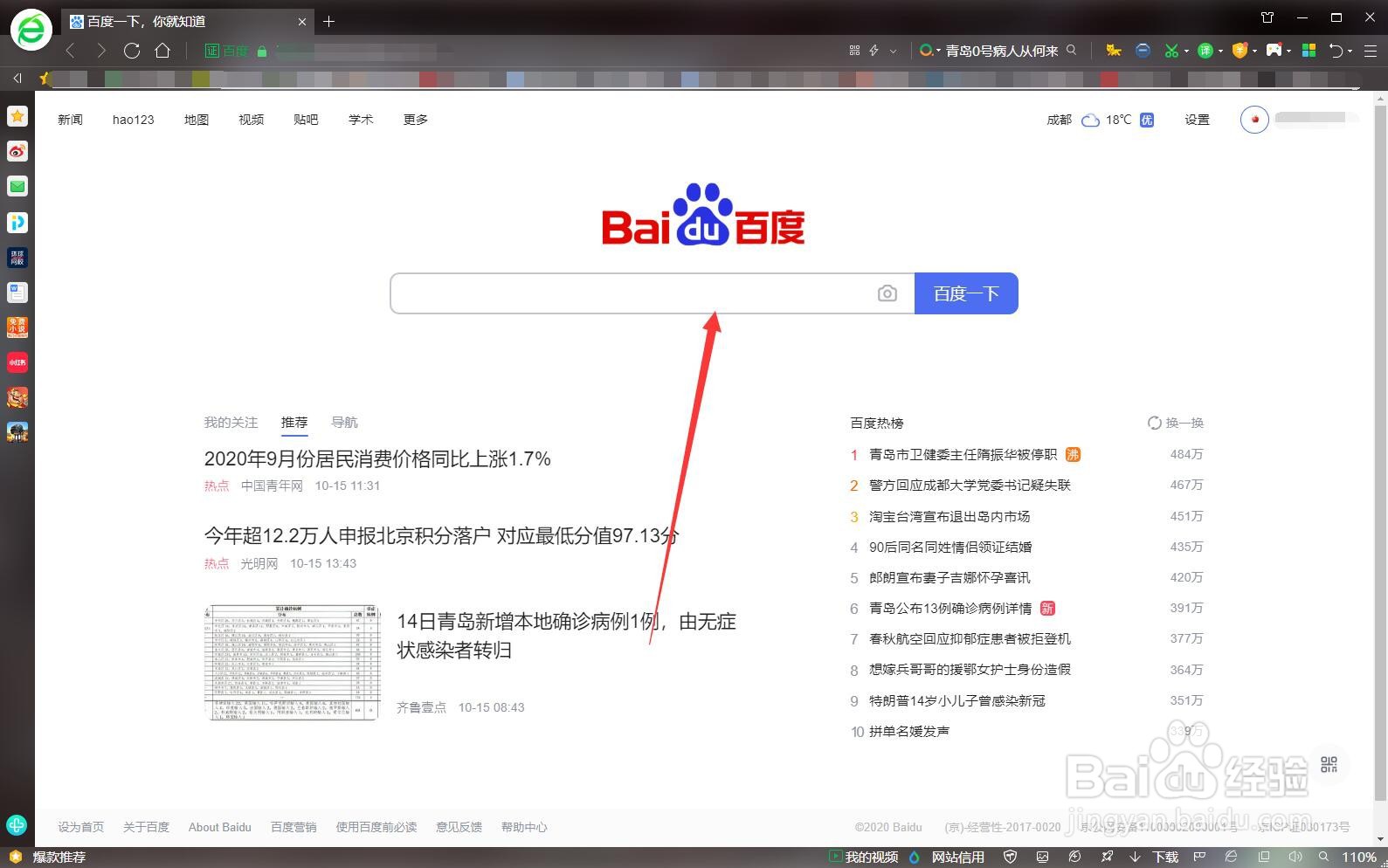Collapse the sidebar with left-arrow toggle
This screenshot has height=868, width=1388.
click(17, 78)
